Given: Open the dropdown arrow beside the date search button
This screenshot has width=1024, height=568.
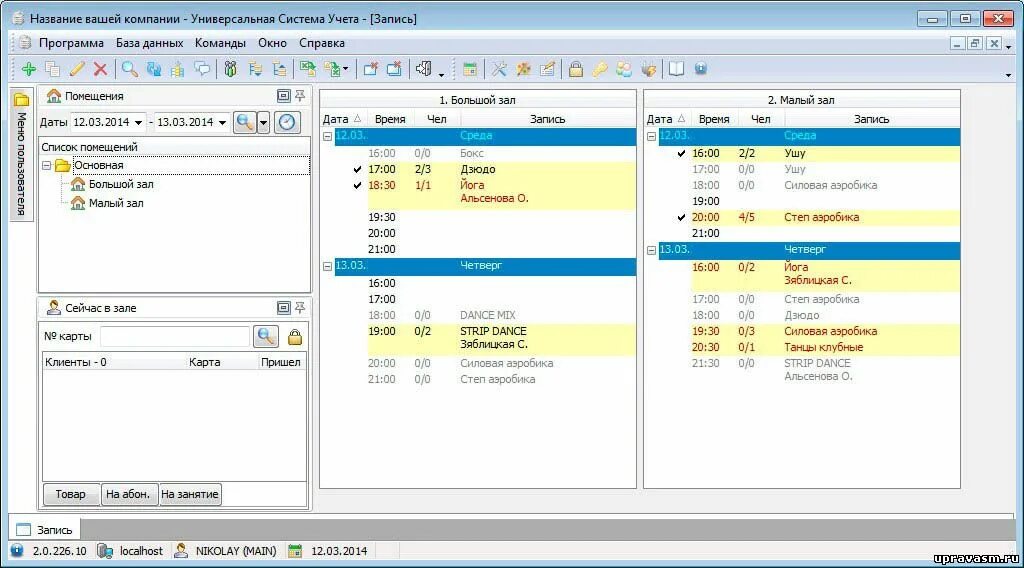Looking at the screenshot, I should [263, 122].
